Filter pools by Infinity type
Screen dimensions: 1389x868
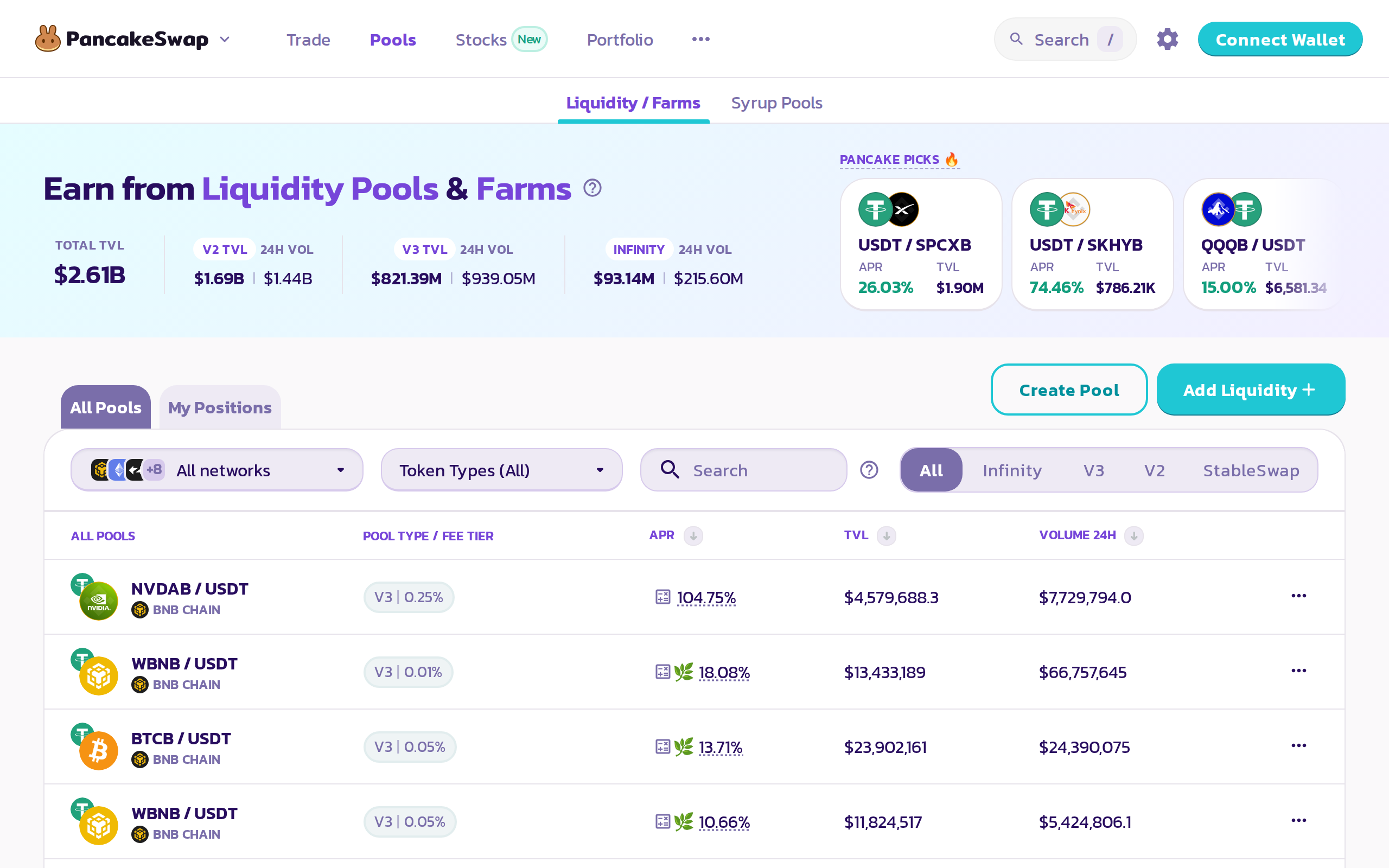pos(1012,470)
